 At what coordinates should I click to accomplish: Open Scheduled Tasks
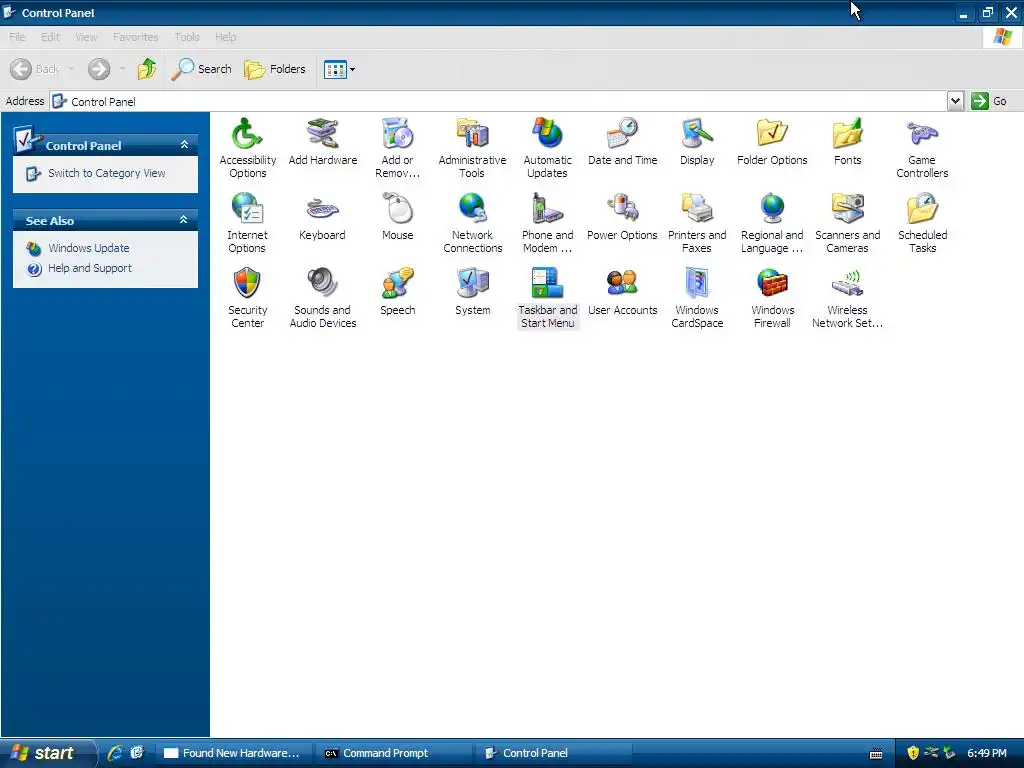click(922, 223)
